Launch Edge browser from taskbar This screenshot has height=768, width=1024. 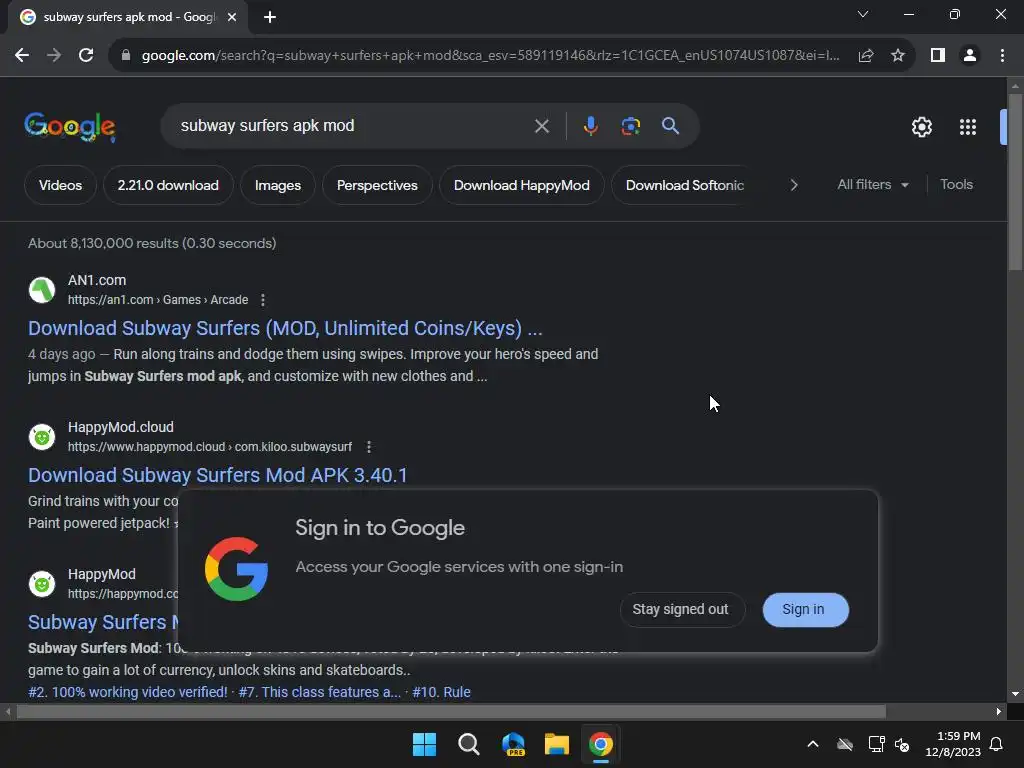[513, 744]
